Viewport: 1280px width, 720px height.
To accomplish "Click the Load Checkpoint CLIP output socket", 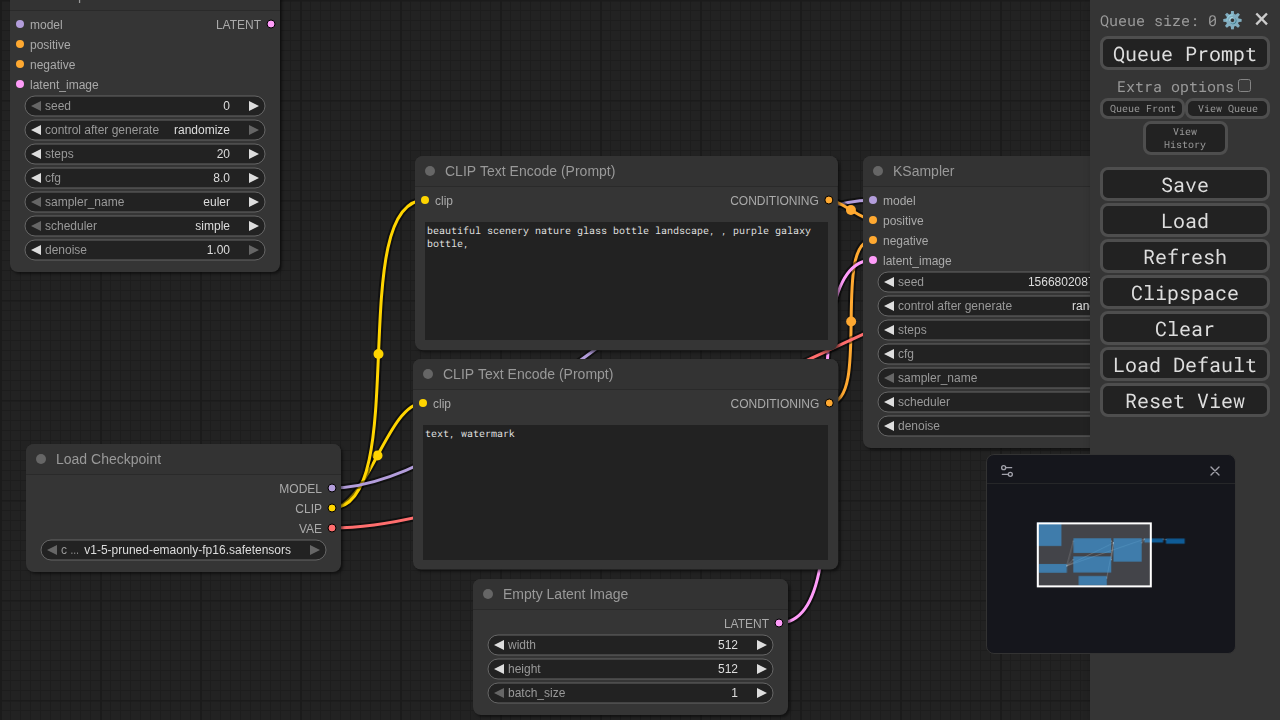I will click(332, 508).
